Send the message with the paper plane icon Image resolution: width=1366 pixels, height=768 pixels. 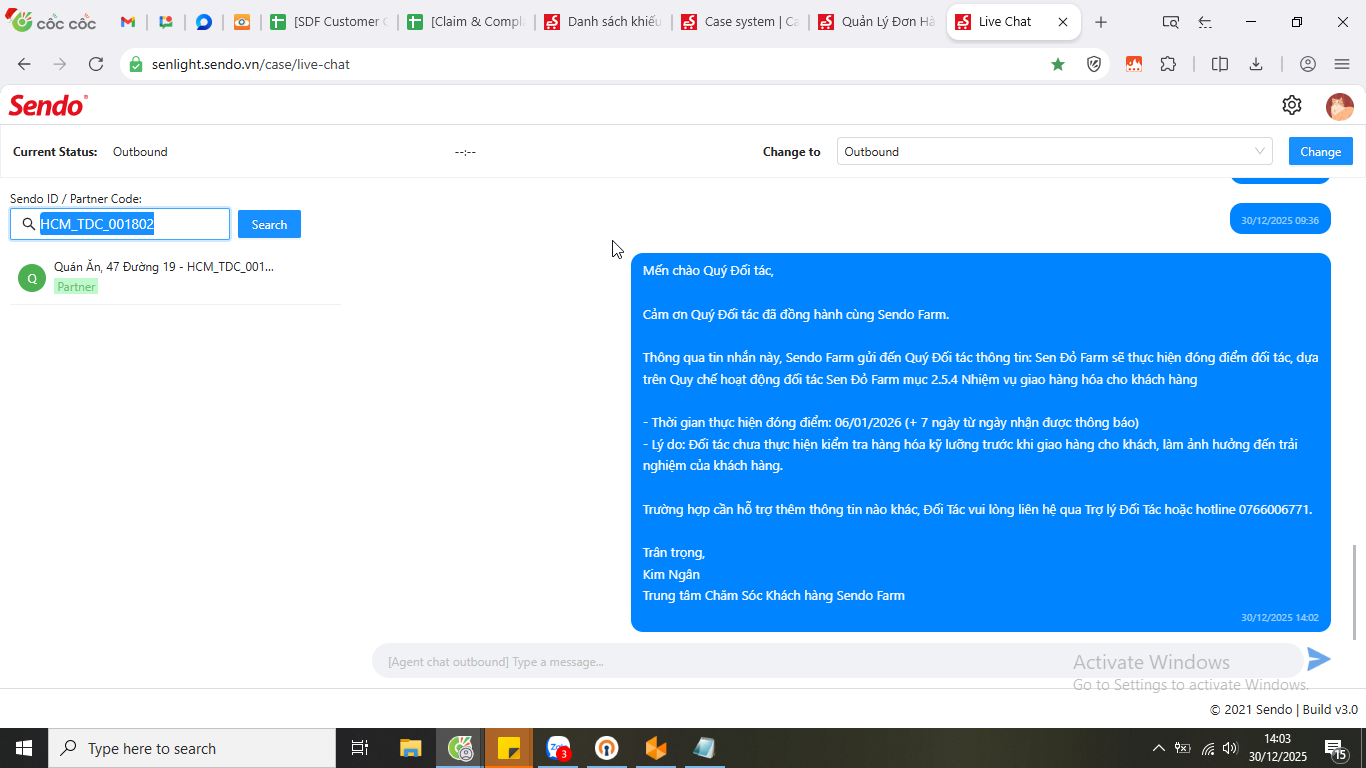point(1319,659)
